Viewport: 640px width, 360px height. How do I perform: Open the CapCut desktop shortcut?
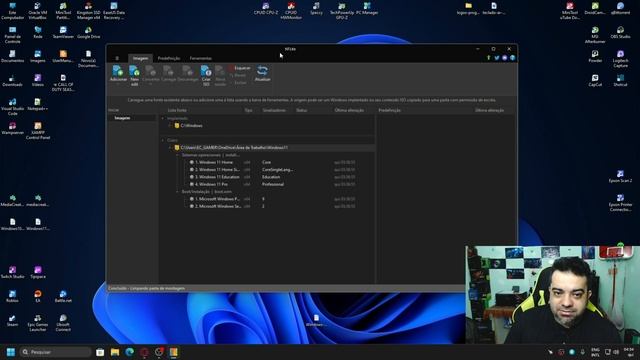pos(595,81)
